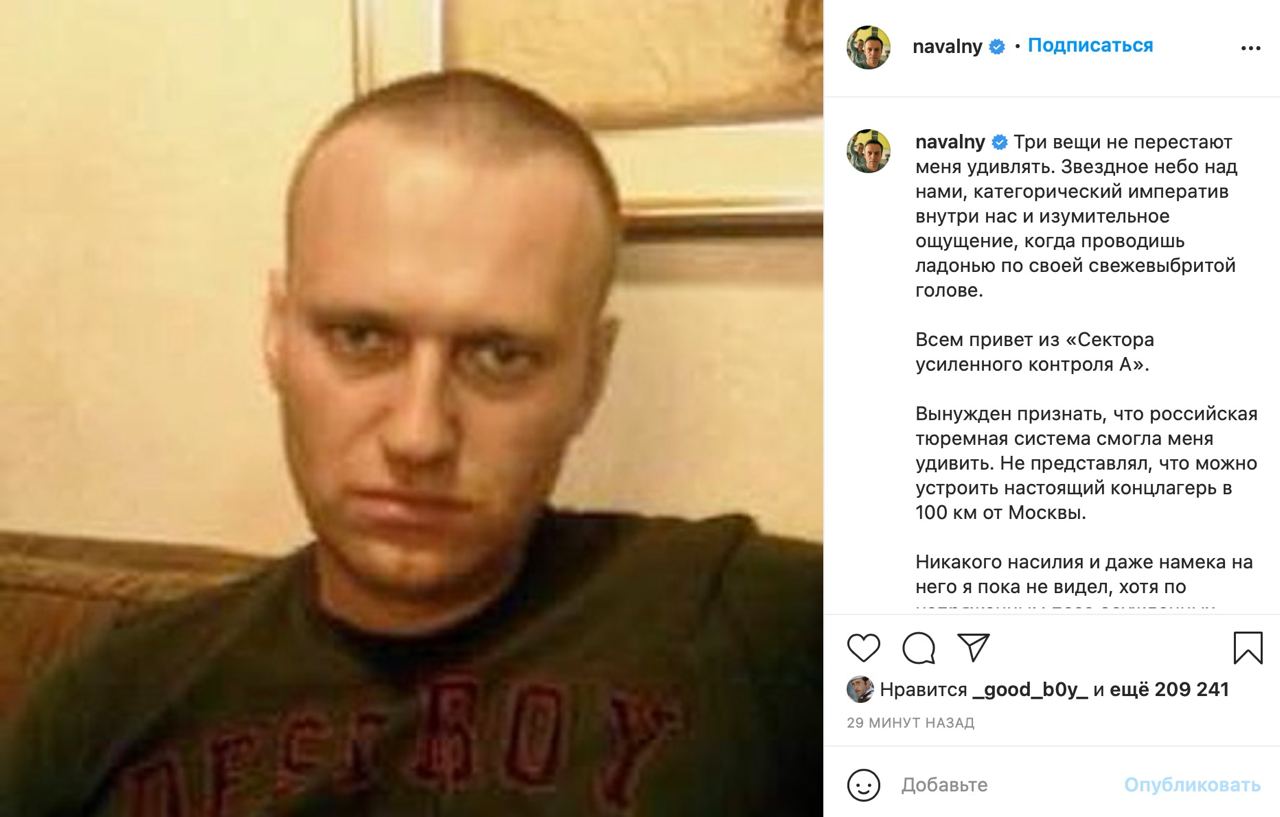The image size is (1280, 817).
Task: Click the header navalny profile avatar
Action: coord(868,47)
